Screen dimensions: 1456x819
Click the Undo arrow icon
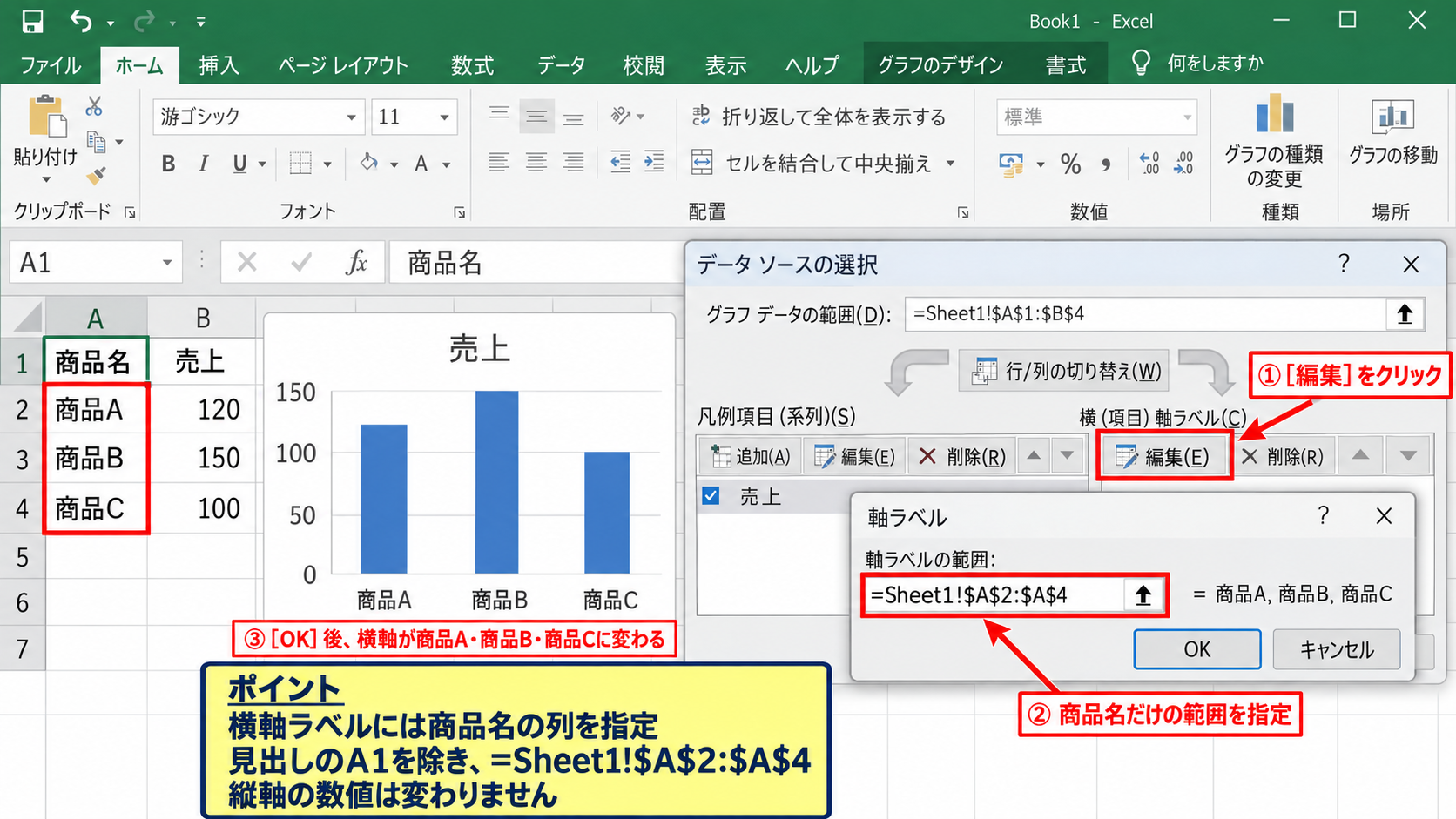80,21
